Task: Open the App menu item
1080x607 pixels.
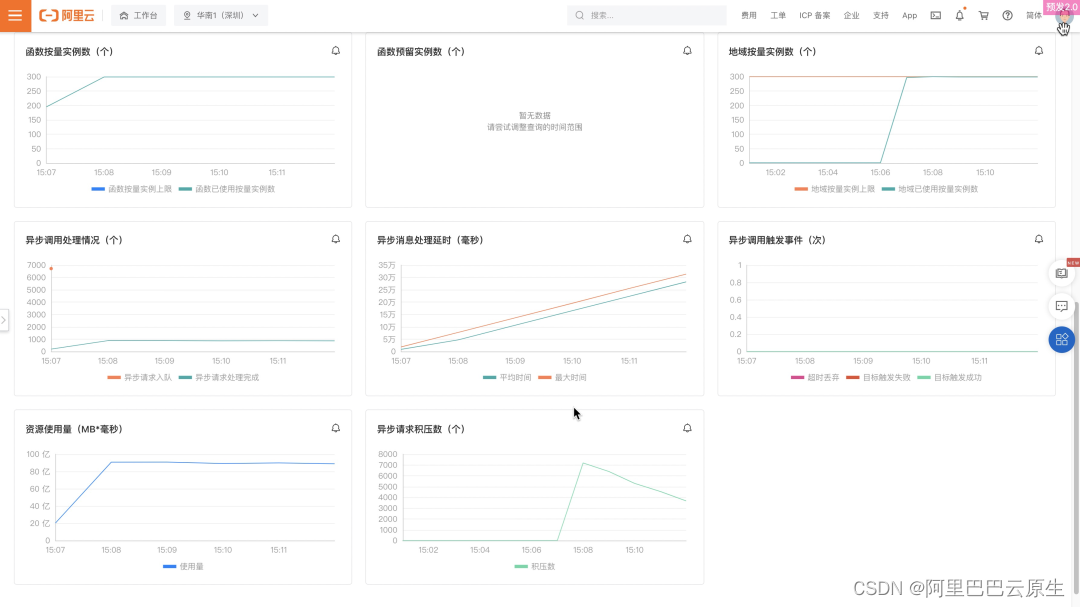Action: (909, 15)
